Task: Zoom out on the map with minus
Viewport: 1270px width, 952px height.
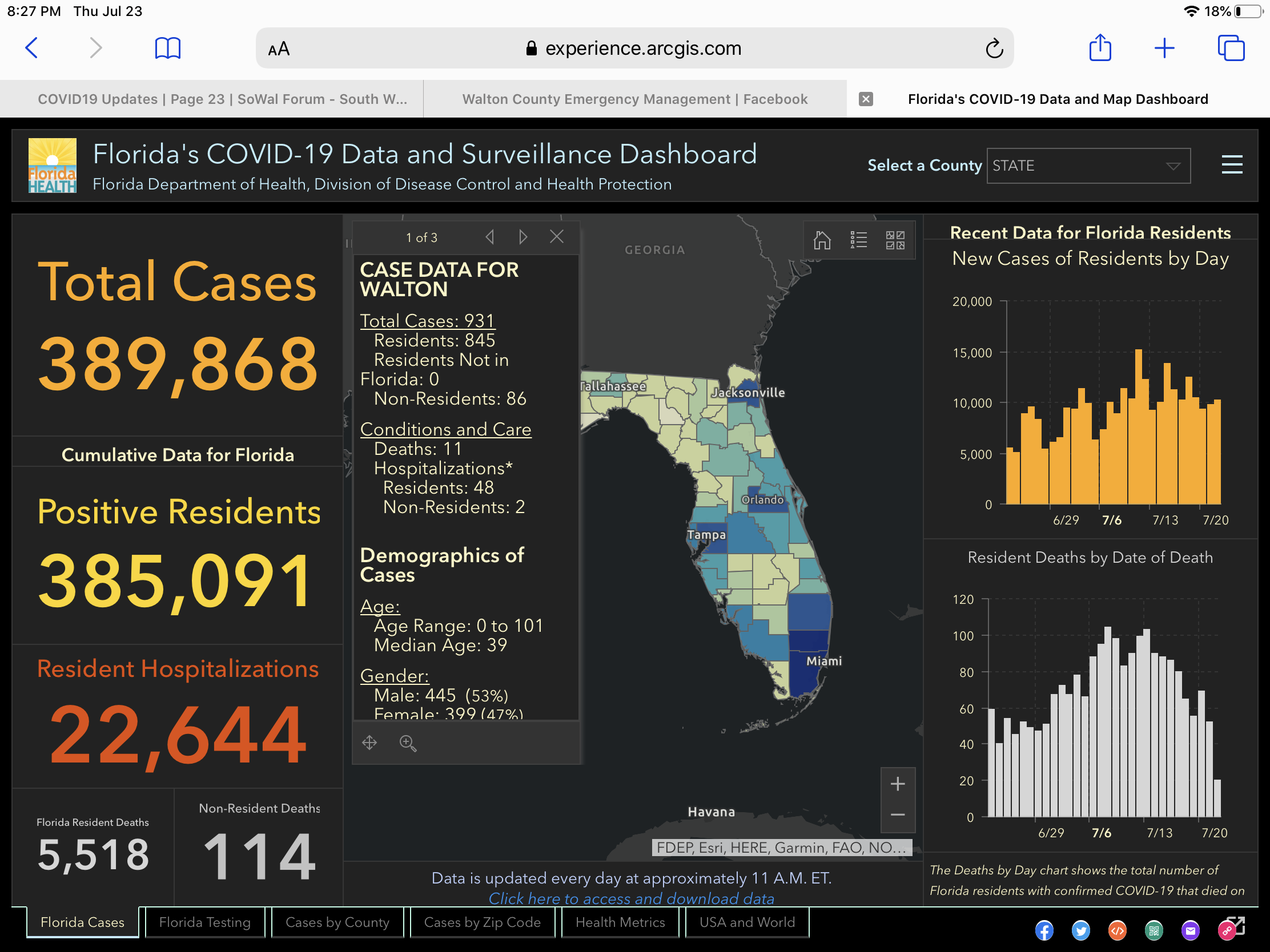Action: [897, 815]
